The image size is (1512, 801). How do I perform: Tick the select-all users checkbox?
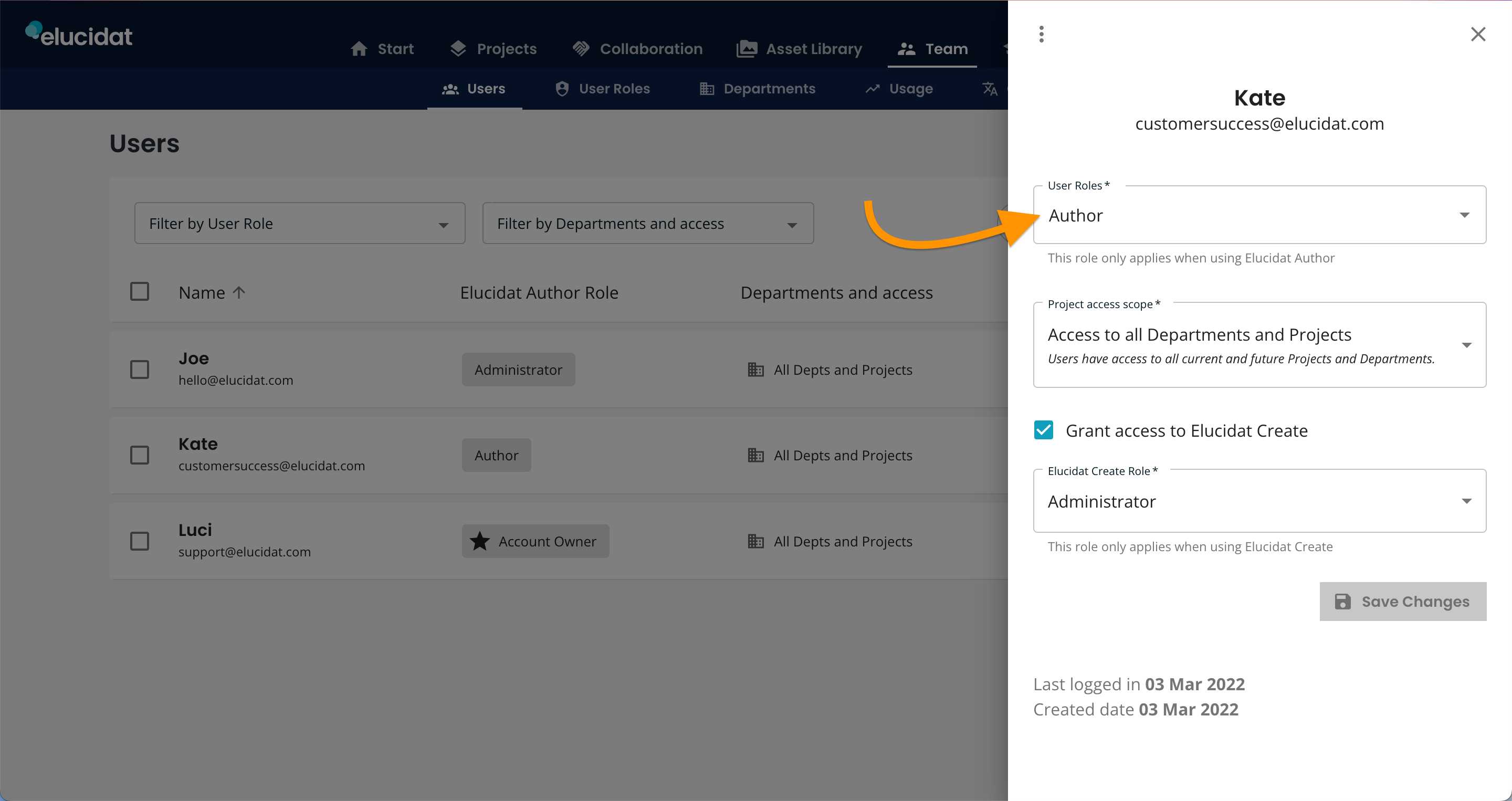tap(140, 292)
